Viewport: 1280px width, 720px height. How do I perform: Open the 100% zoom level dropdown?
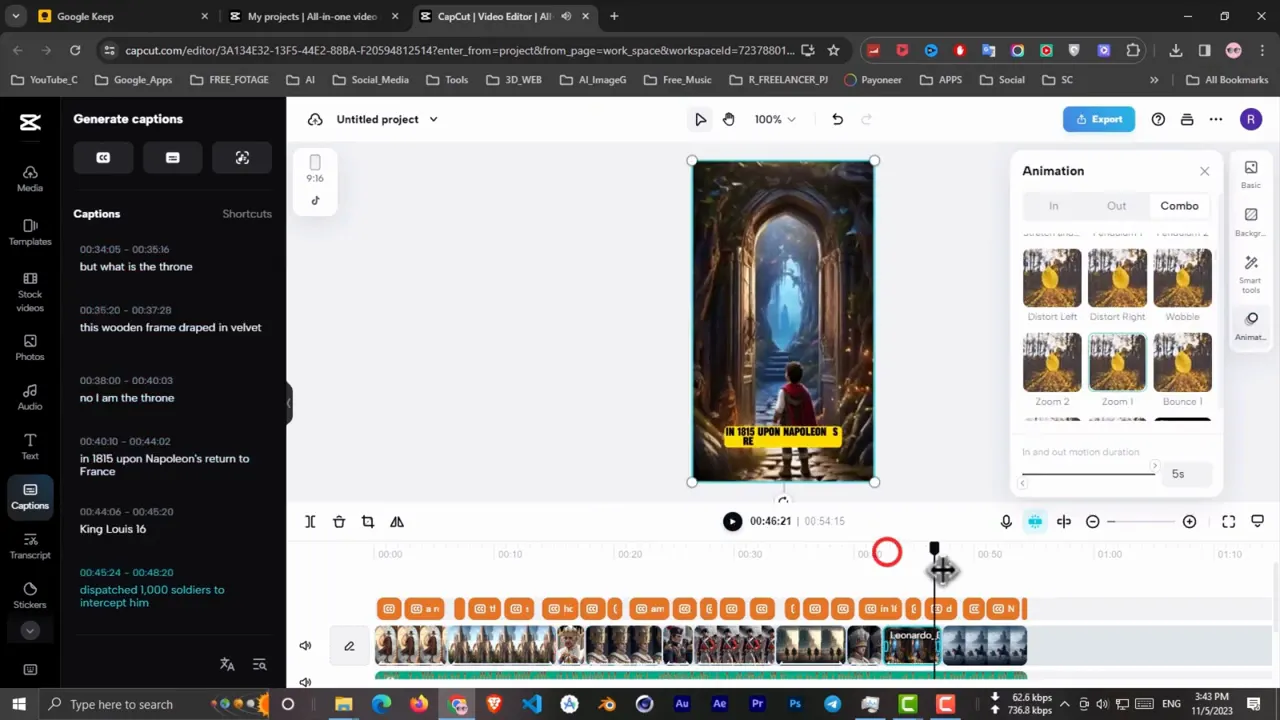click(x=775, y=119)
